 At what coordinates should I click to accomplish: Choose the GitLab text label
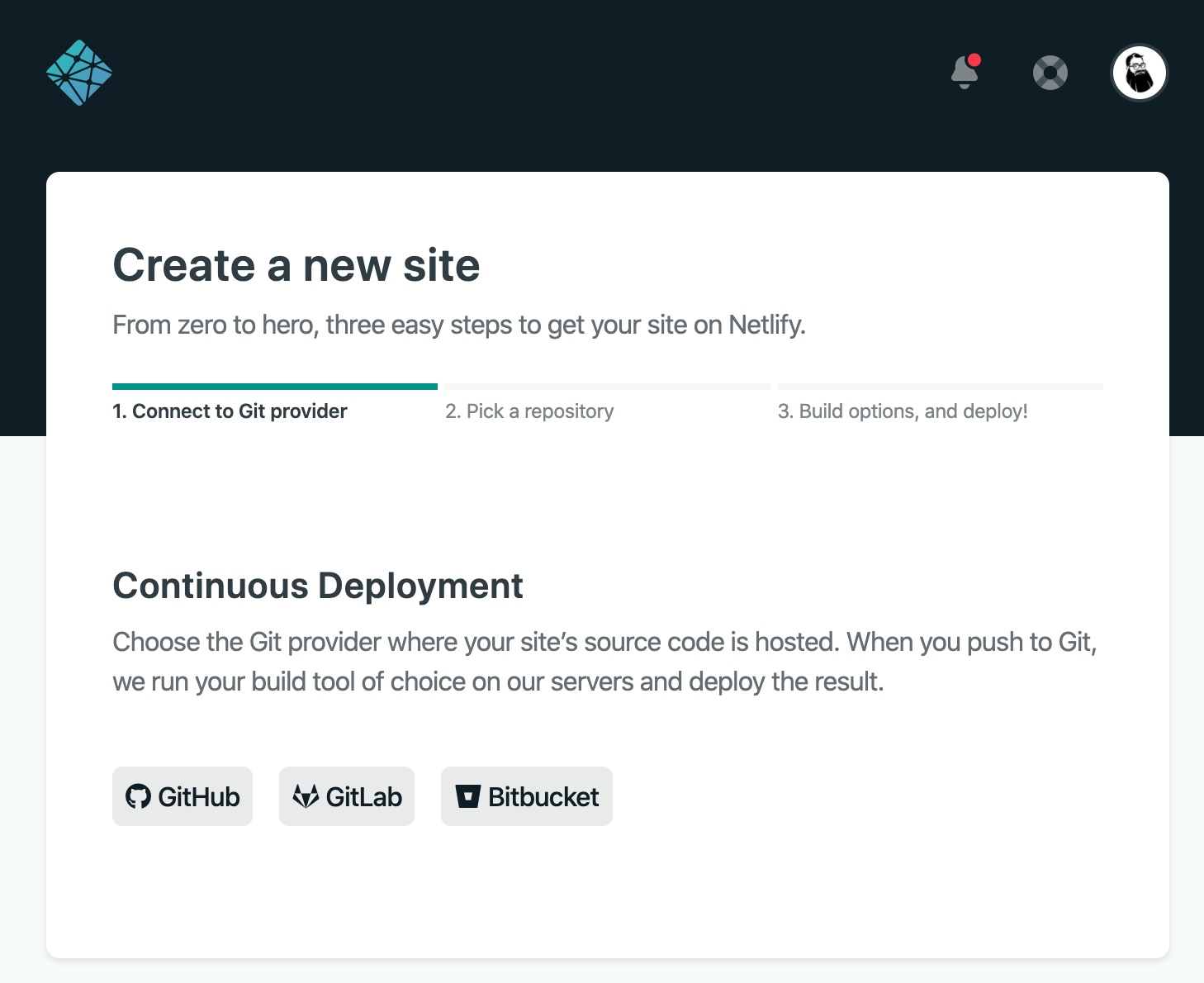point(364,797)
